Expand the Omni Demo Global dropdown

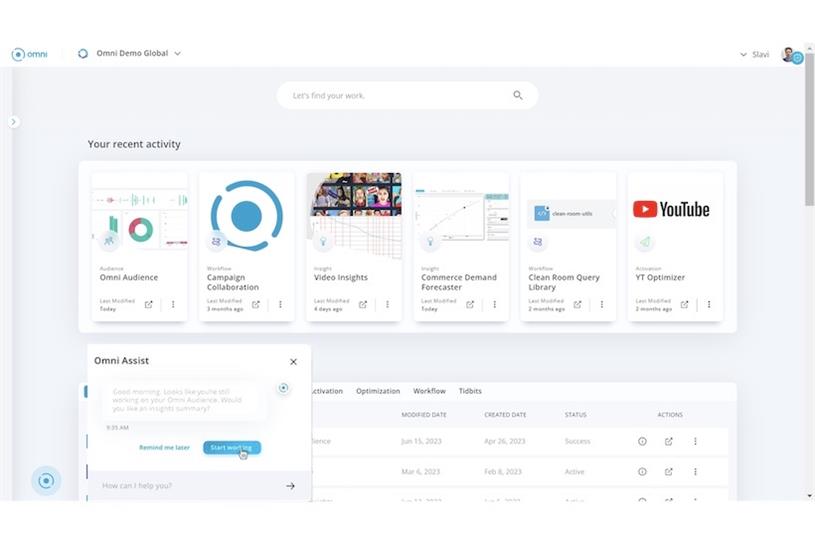click(x=178, y=54)
